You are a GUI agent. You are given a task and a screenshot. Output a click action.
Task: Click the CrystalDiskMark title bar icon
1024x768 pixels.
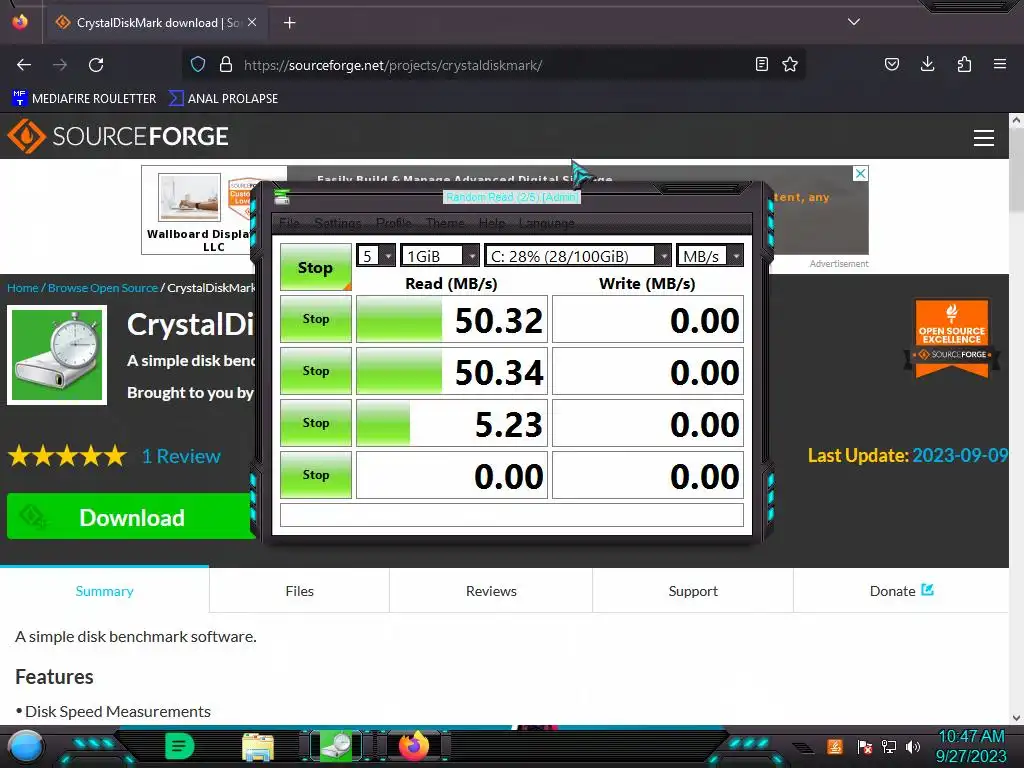tap(282, 196)
